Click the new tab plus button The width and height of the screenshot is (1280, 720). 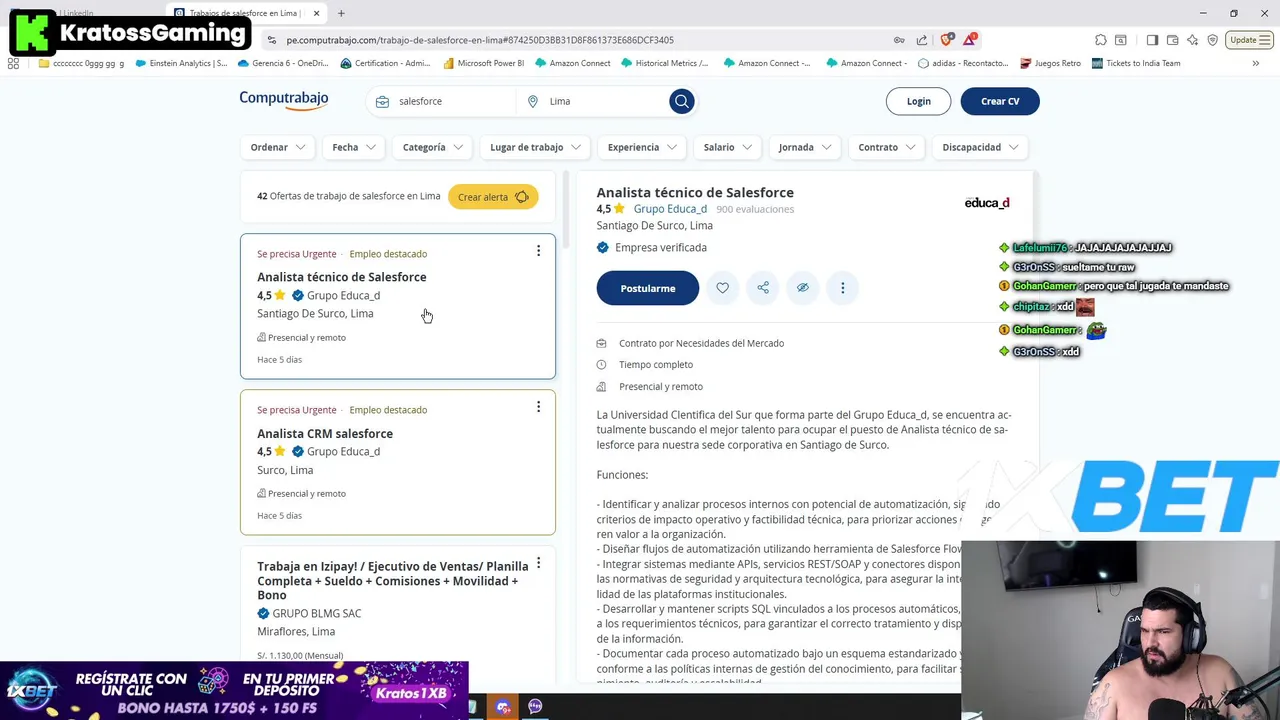(341, 13)
